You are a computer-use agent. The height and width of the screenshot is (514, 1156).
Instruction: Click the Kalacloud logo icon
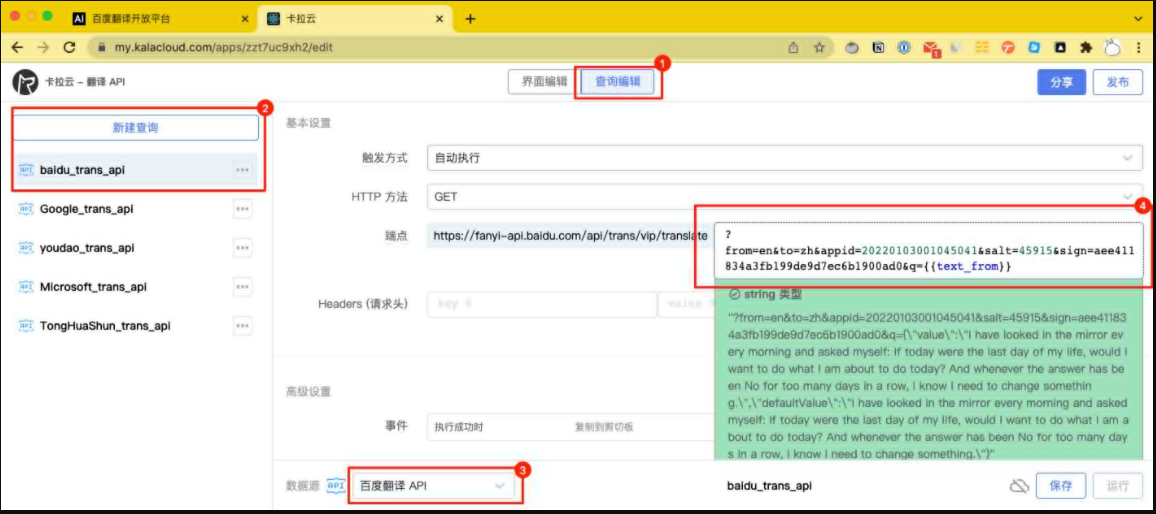[x=25, y=83]
